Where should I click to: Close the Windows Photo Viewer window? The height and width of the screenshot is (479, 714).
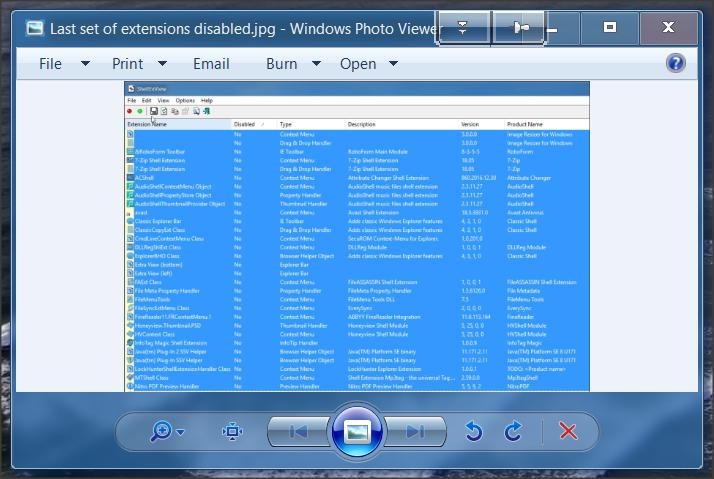coord(668,27)
